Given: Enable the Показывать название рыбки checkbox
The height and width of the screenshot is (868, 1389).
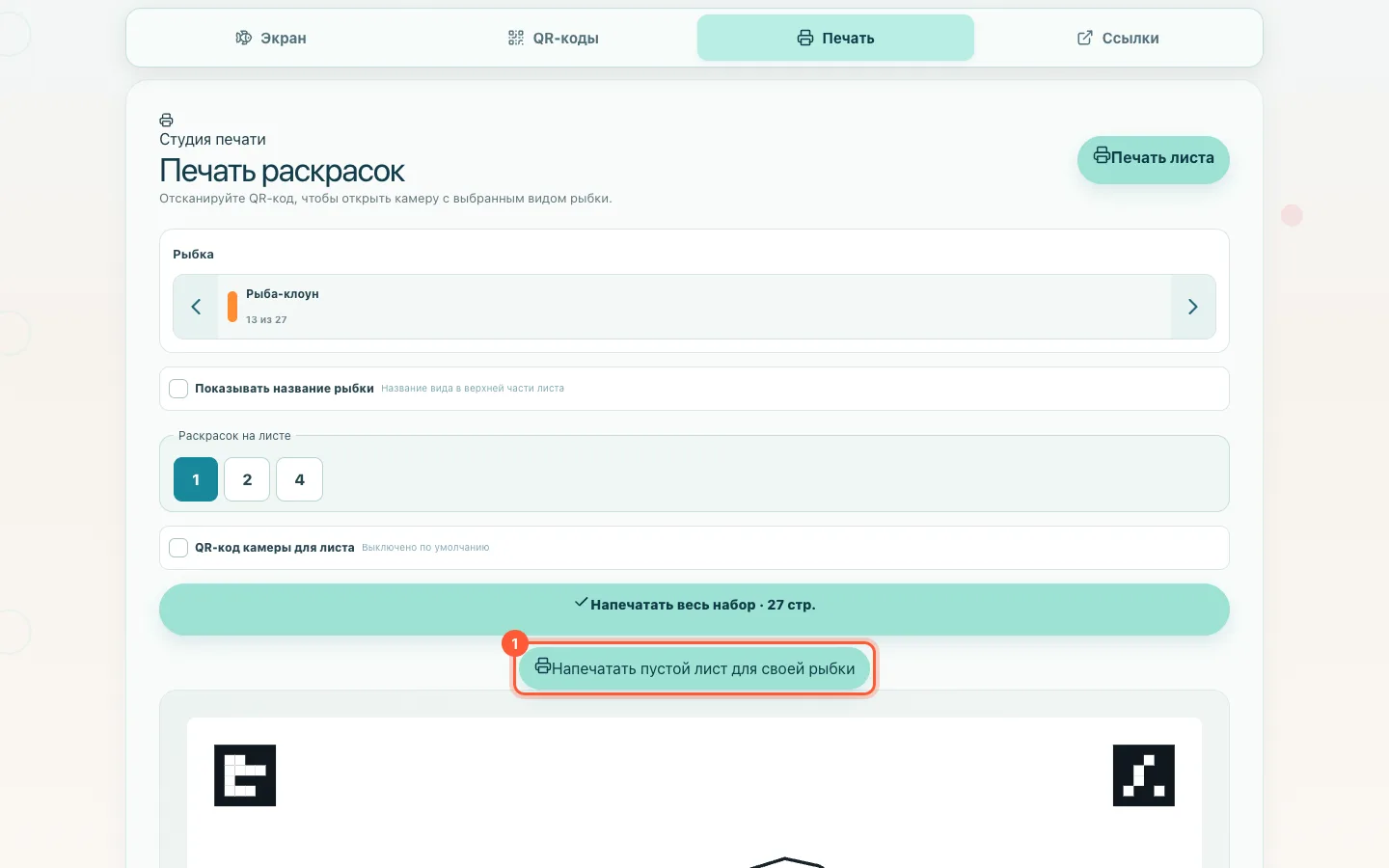Looking at the screenshot, I should (178, 389).
